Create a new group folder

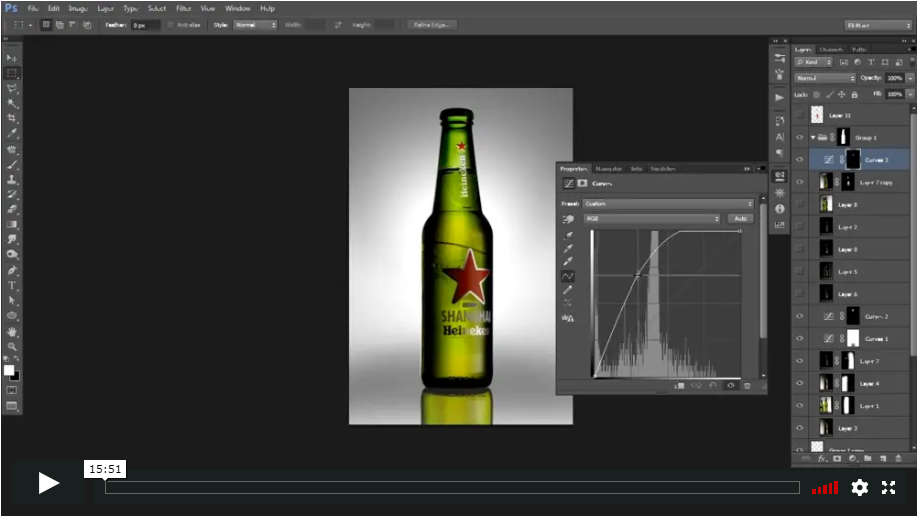click(x=868, y=459)
